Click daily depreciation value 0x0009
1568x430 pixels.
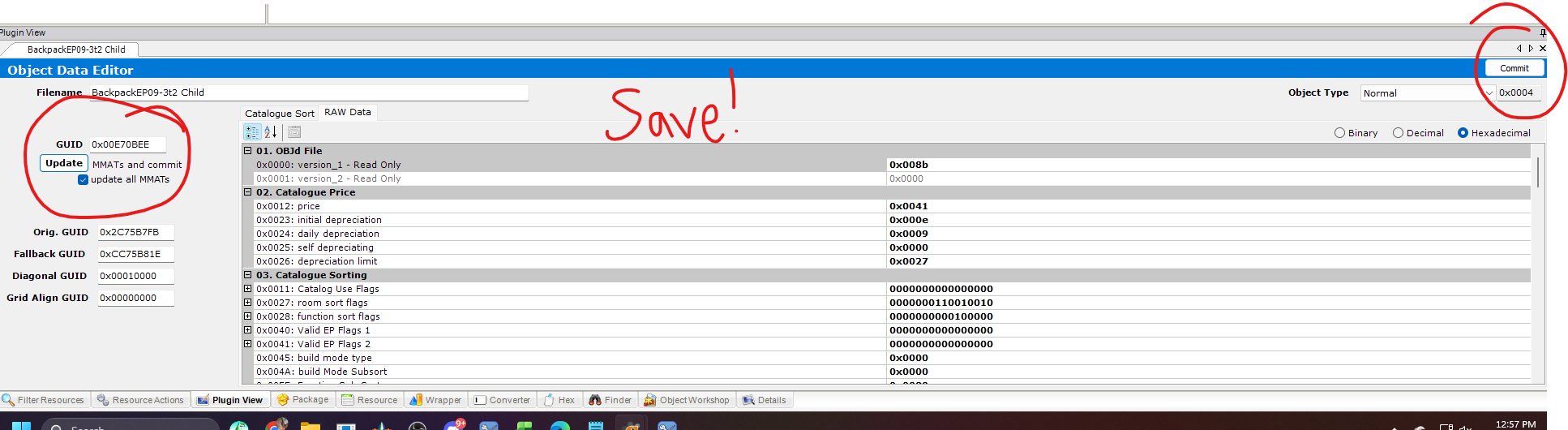pyautogui.click(x=1208, y=234)
